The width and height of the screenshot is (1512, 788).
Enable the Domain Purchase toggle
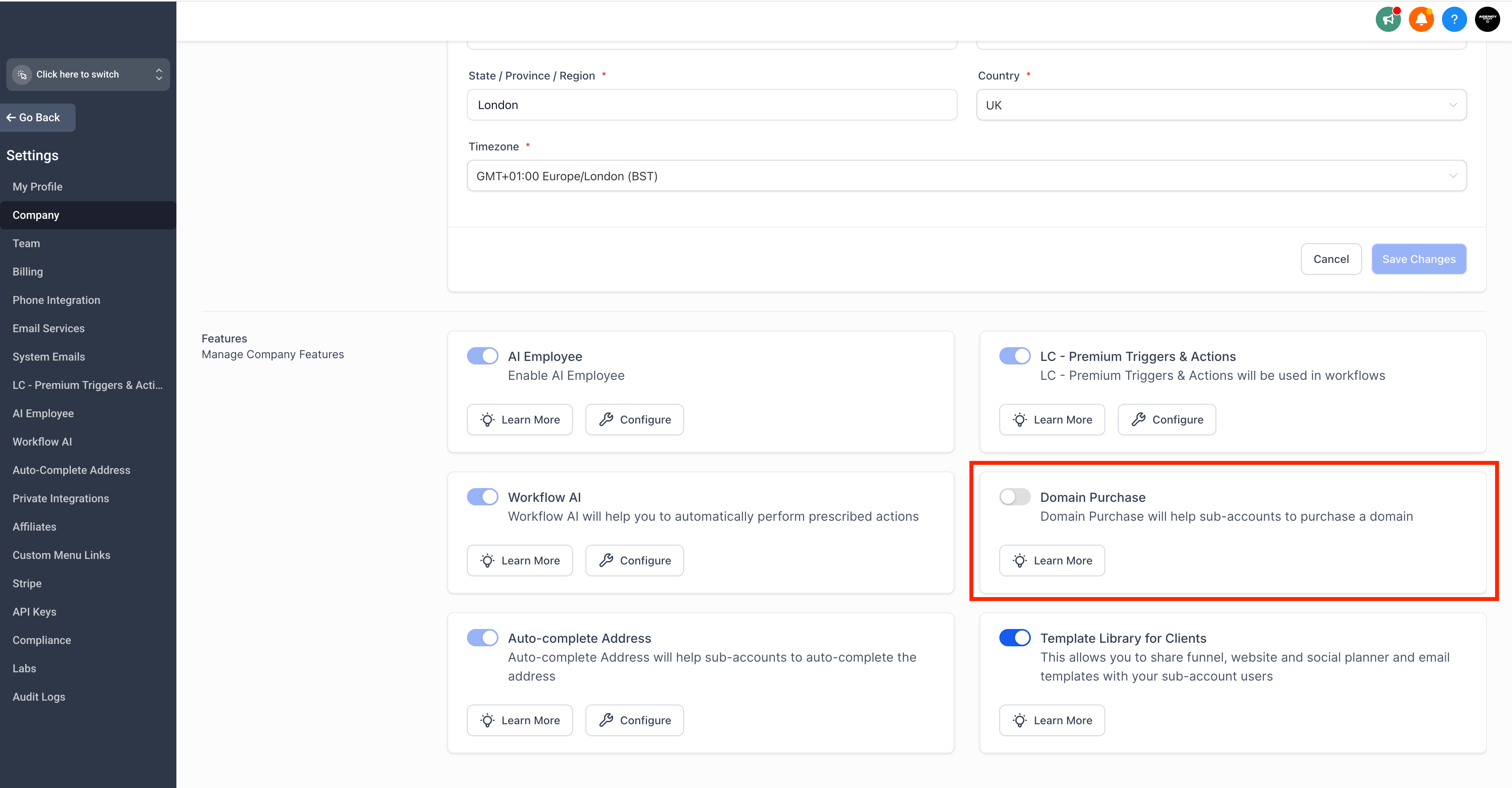(1014, 497)
